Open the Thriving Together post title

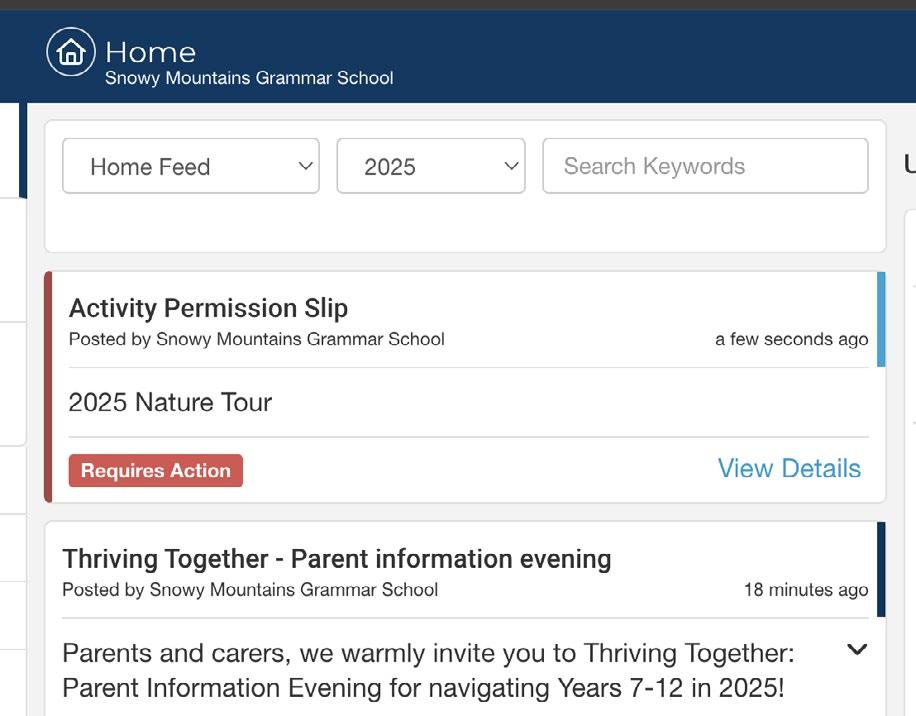[x=337, y=558]
